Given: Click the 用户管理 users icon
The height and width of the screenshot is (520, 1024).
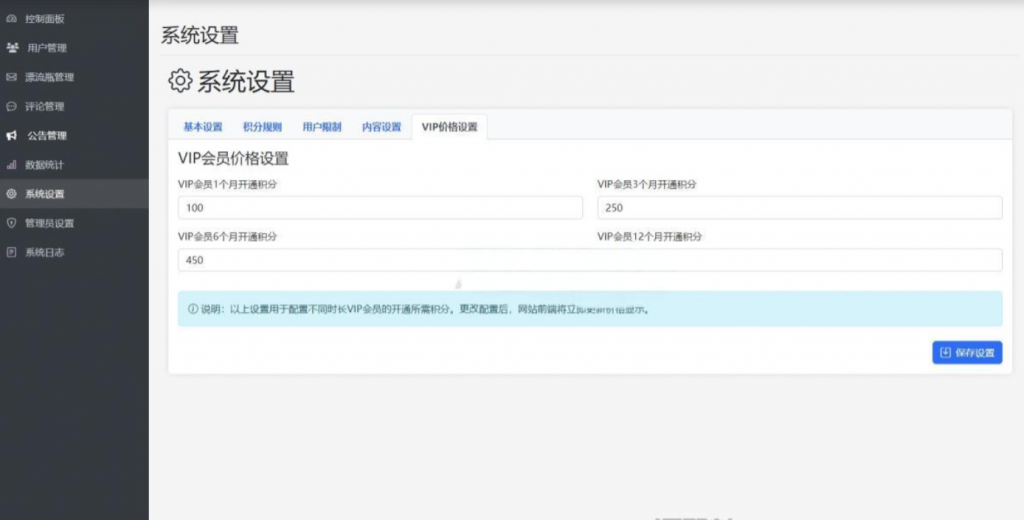Looking at the screenshot, I should coord(12,48).
